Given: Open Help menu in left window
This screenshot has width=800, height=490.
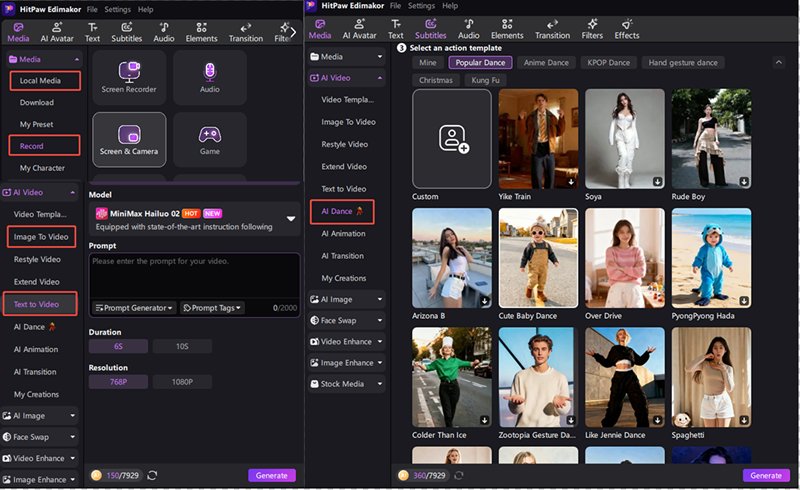Looking at the screenshot, I should click(x=145, y=9).
